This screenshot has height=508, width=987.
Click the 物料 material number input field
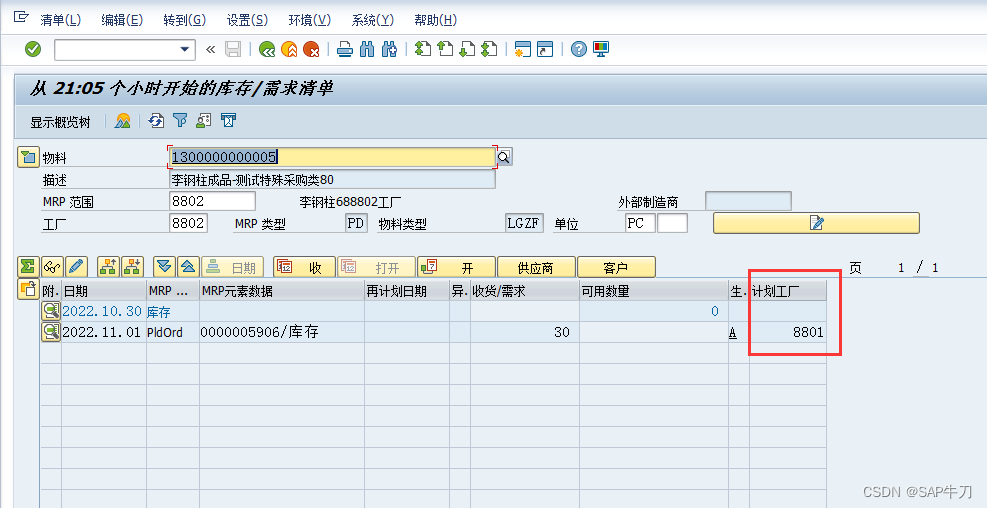(332, 157)
